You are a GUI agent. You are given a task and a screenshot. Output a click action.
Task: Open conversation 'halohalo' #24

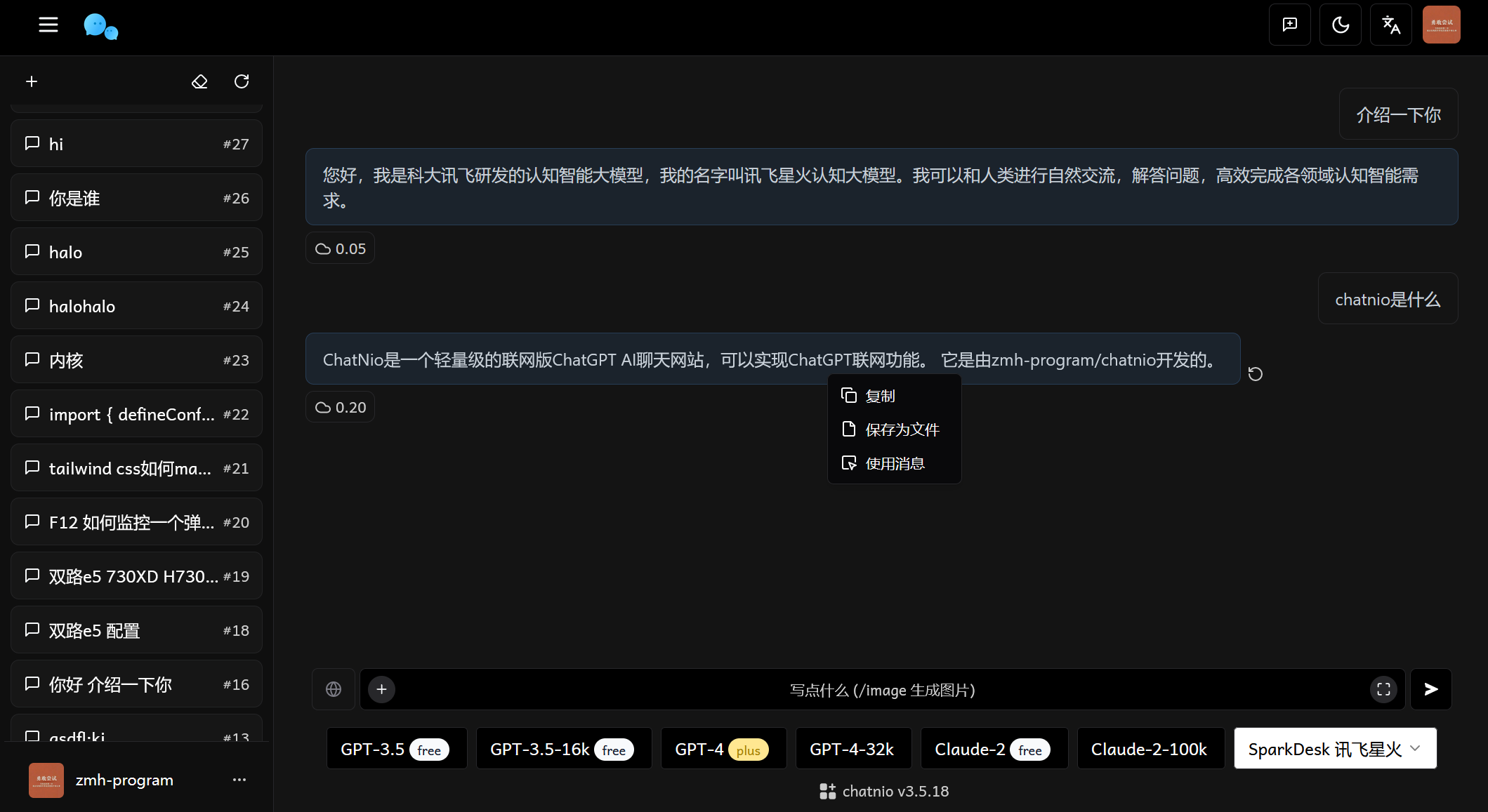click(136, 306)
